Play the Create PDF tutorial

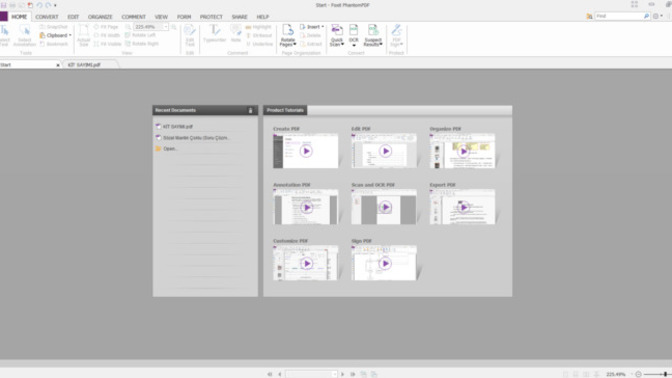coord(306,151)
